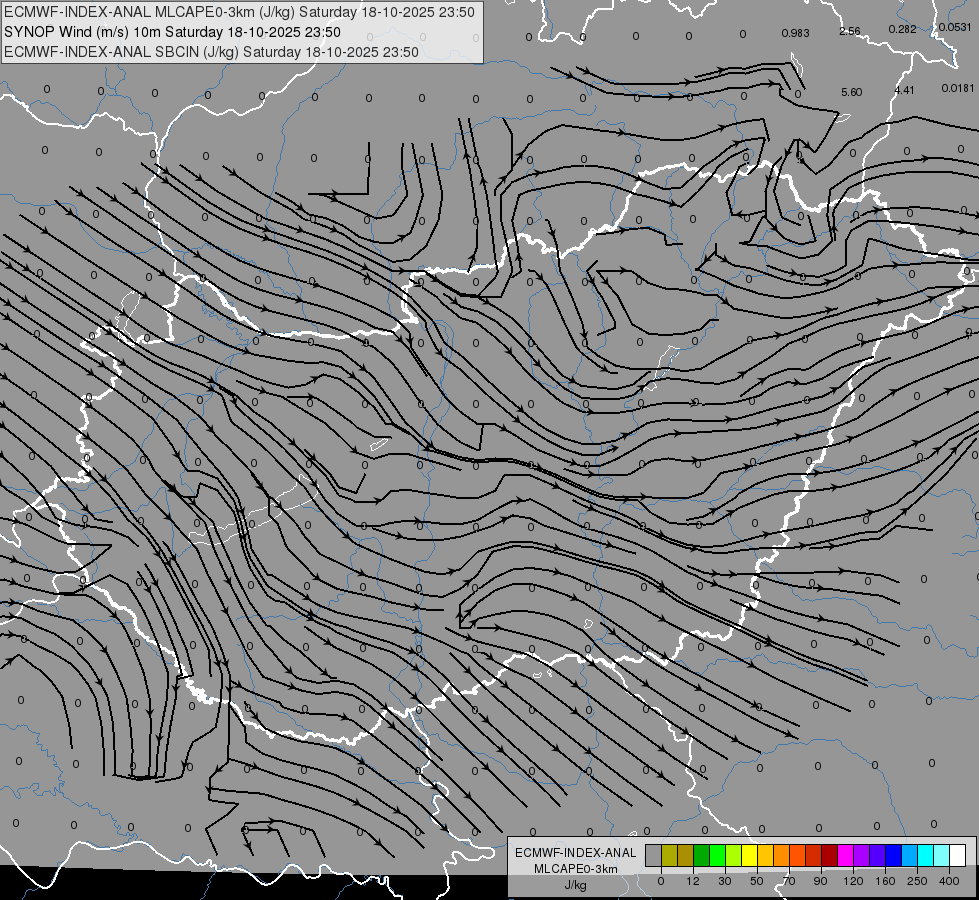Click the 0.282 value on the map
This screenshot has height=900, width=979.
[902, 29]
